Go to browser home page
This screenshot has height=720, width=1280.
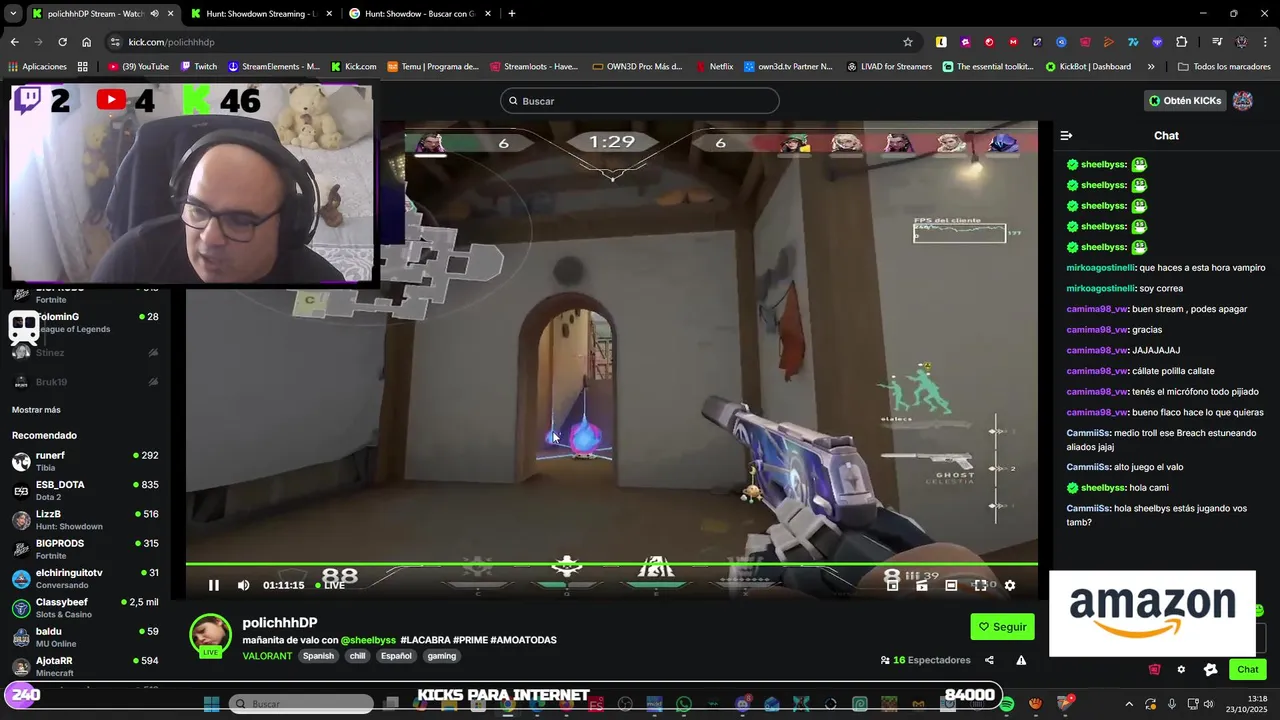click(87, 42)
